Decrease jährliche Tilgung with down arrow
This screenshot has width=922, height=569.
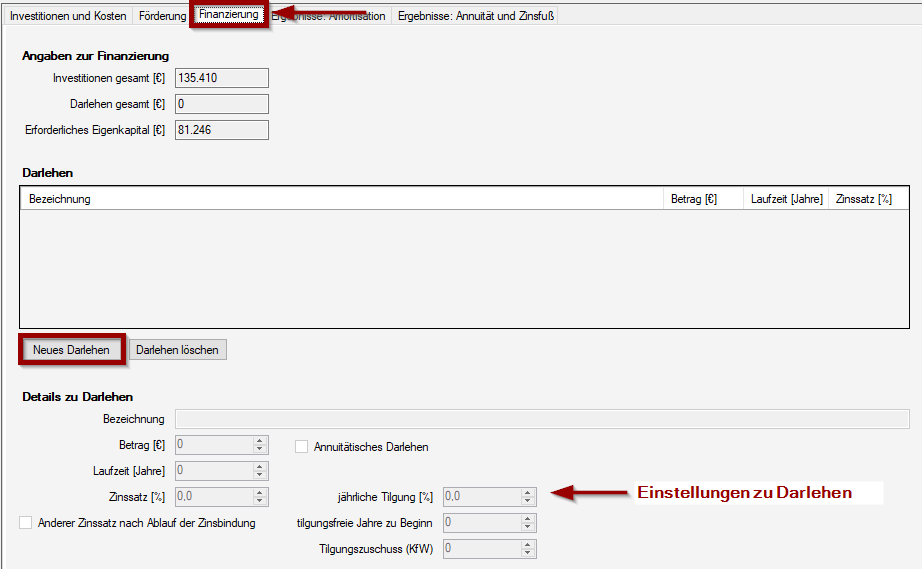point(528,500)
